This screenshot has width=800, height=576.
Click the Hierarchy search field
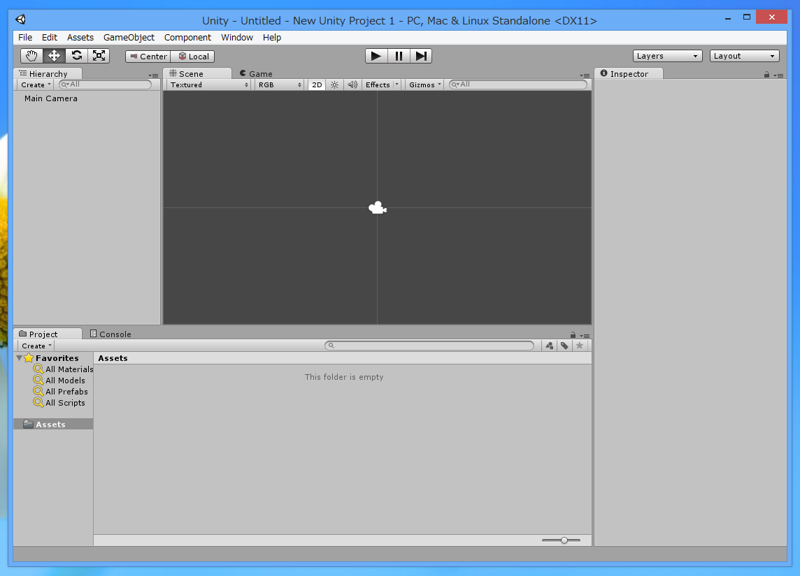point(106,85)
